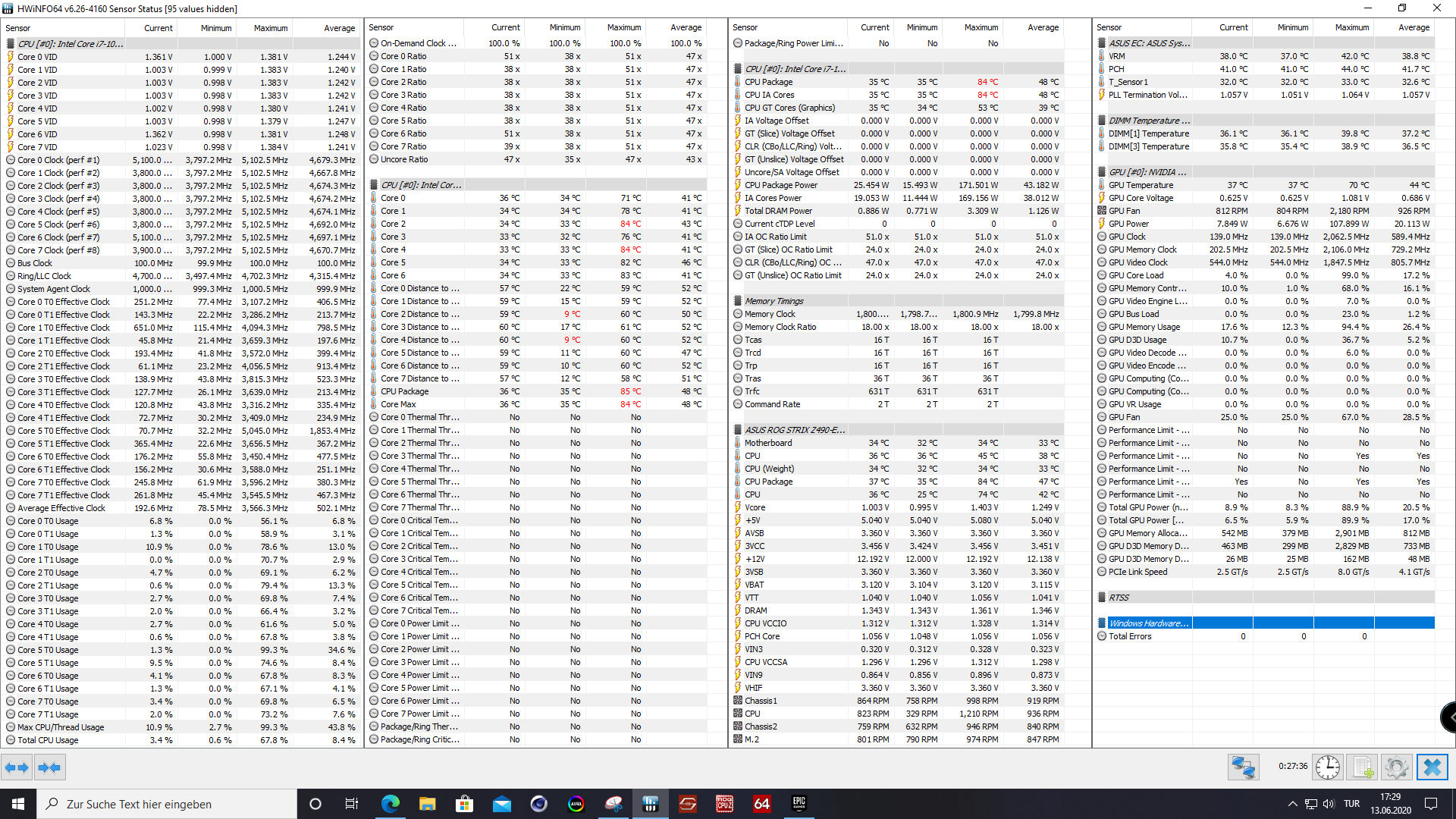Open Microsoft Store from the taskbar

(x=465, y=804)
